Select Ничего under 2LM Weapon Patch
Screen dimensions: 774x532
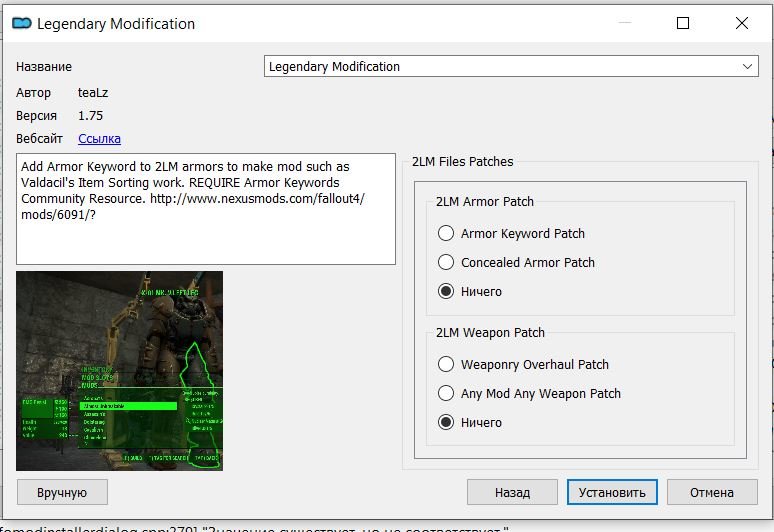[446, 422]
